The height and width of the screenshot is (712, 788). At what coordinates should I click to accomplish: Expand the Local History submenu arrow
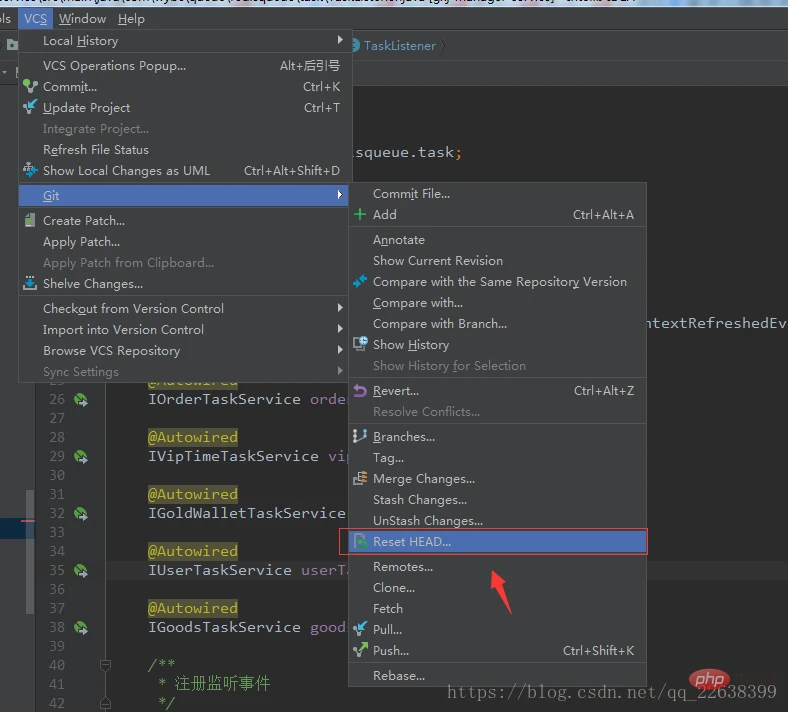point(340,41)
